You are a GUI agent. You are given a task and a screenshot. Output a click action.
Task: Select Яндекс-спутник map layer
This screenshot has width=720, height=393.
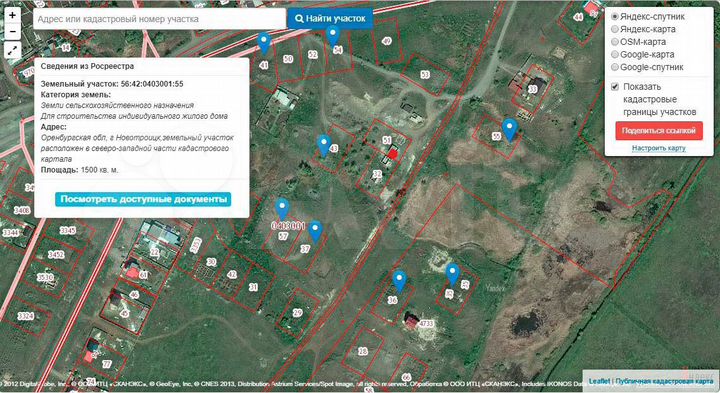(x=614, y=16)
